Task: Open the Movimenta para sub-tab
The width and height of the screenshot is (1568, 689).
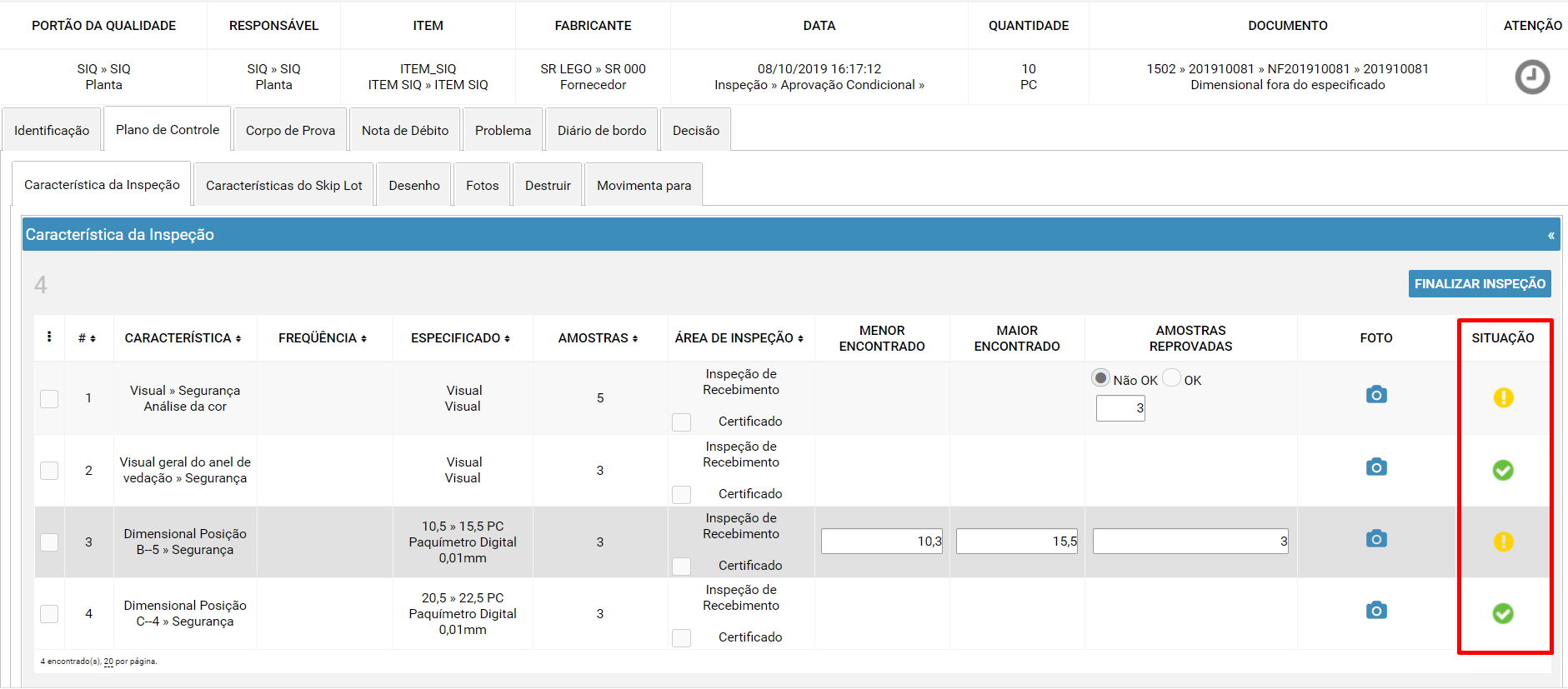Action: pos(644,185)
